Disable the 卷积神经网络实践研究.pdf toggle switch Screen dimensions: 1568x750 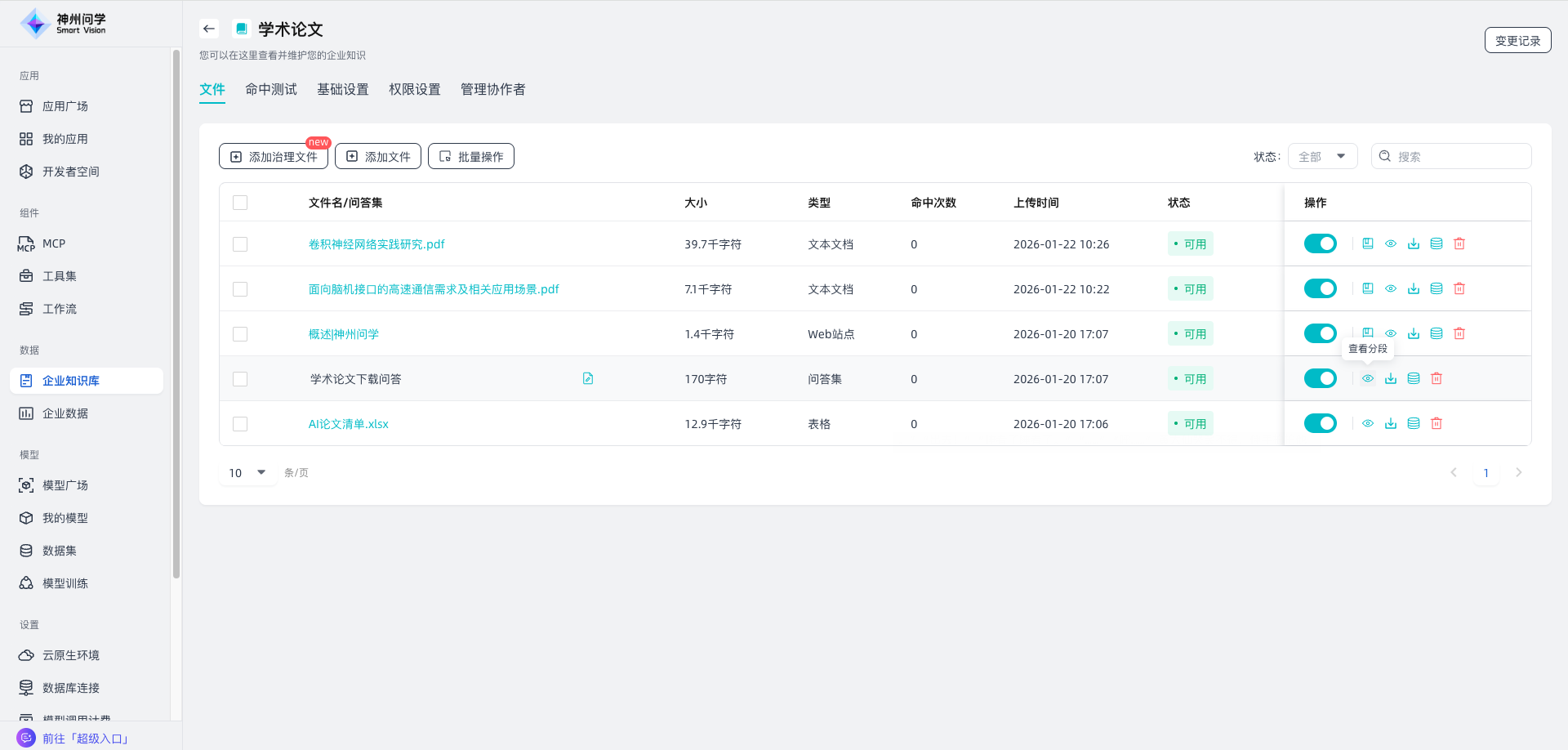[1320, 243]
